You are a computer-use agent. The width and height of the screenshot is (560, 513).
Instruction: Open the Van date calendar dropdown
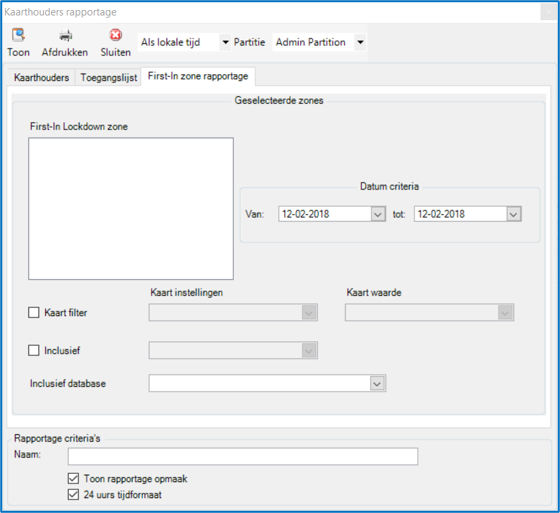click(378, 214)
